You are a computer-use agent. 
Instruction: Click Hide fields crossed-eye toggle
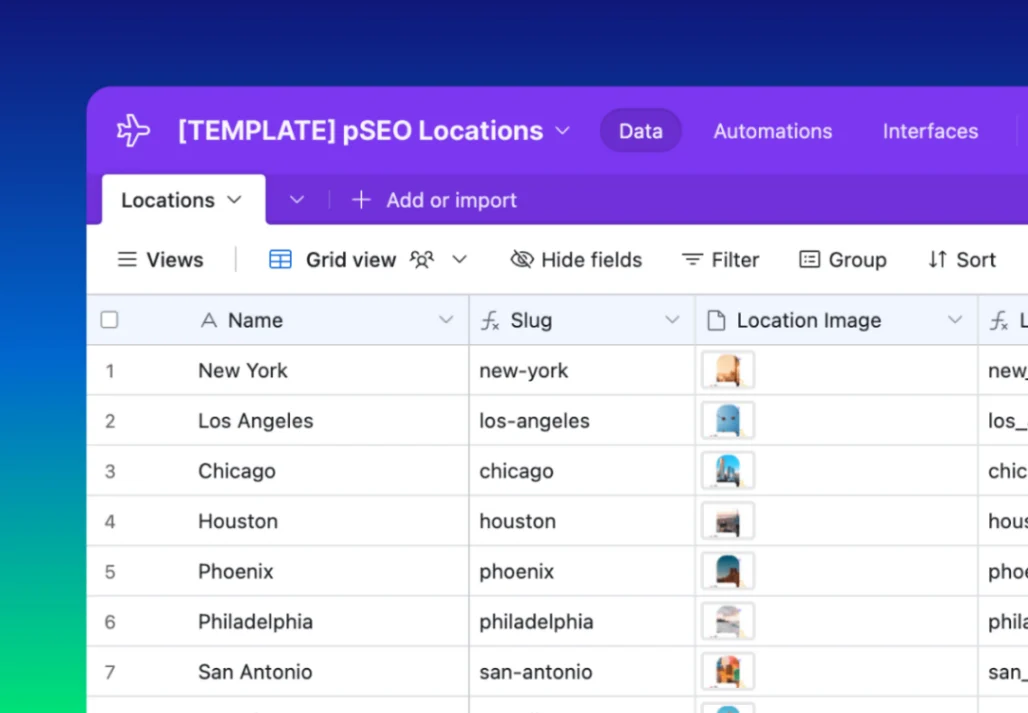pos(522,260)
